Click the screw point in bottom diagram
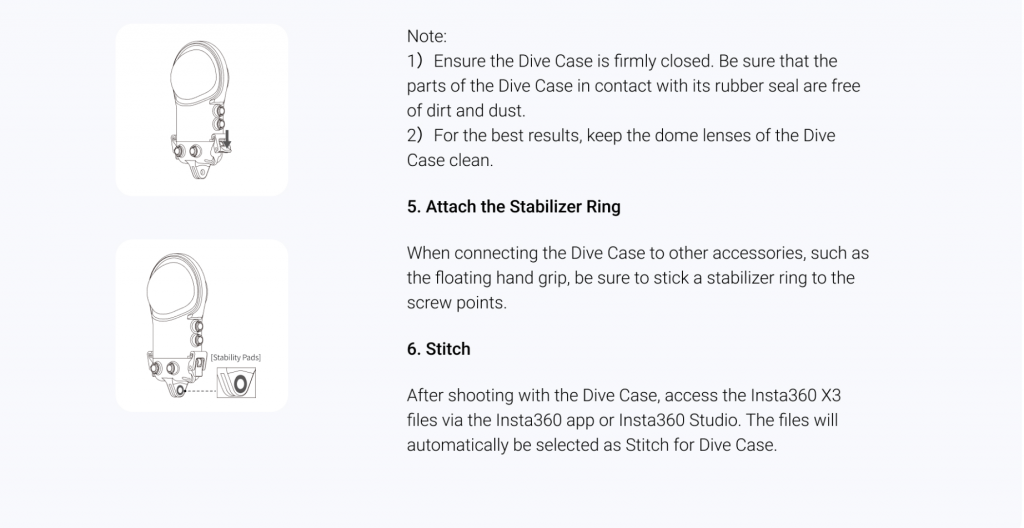1024x528 pixels. 181,391
